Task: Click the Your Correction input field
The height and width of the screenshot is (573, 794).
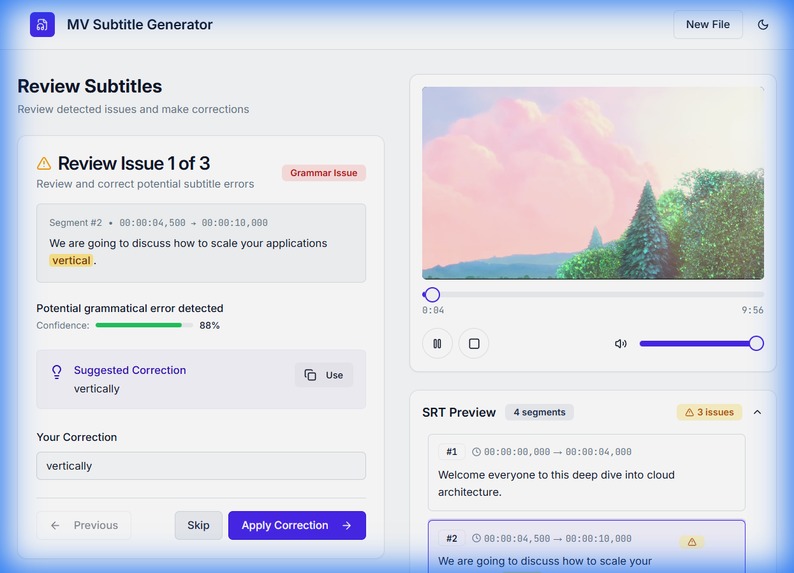Action: (x=201, y=466)
